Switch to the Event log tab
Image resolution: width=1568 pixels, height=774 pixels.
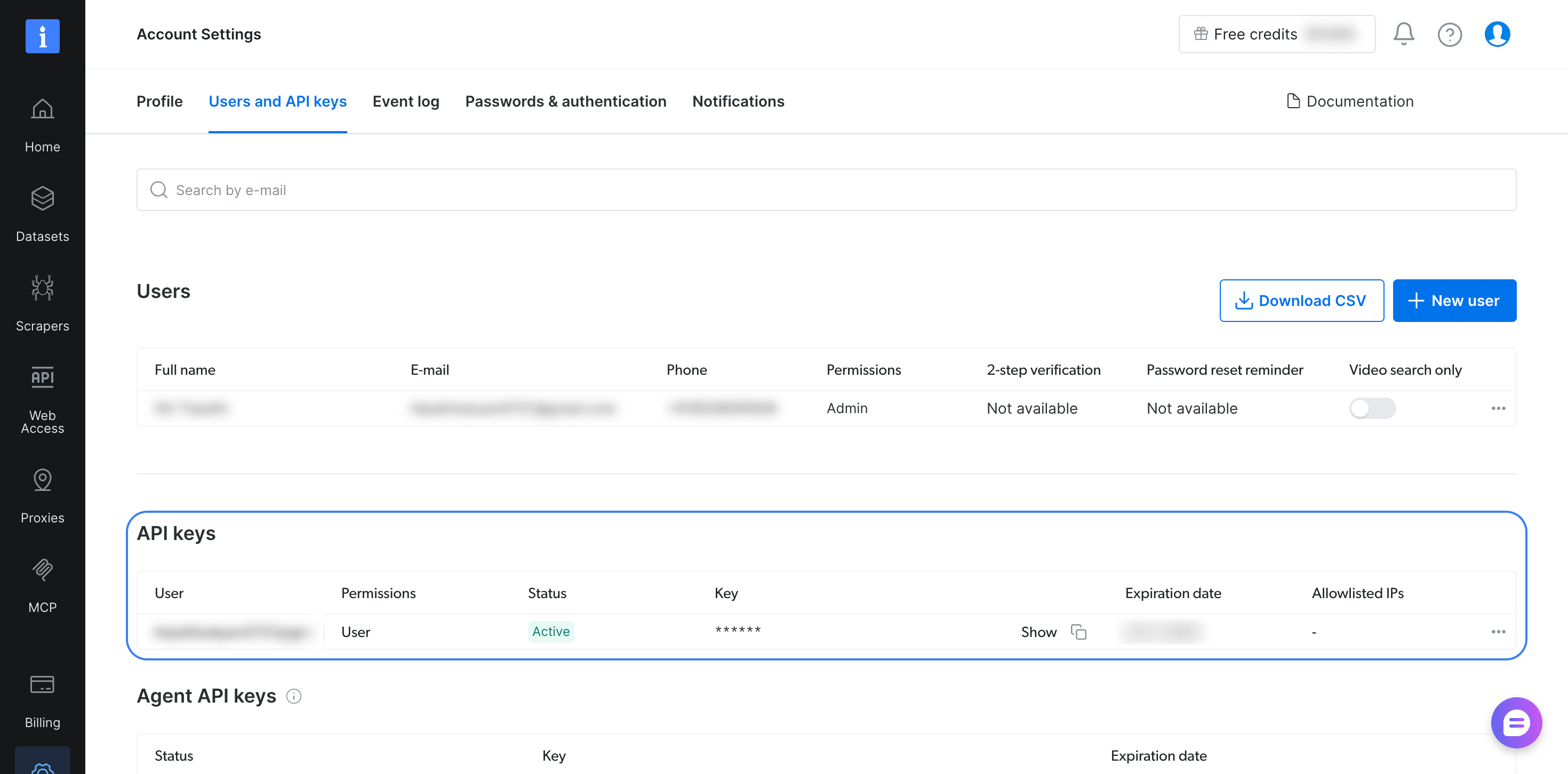click(x=406, y=101)
